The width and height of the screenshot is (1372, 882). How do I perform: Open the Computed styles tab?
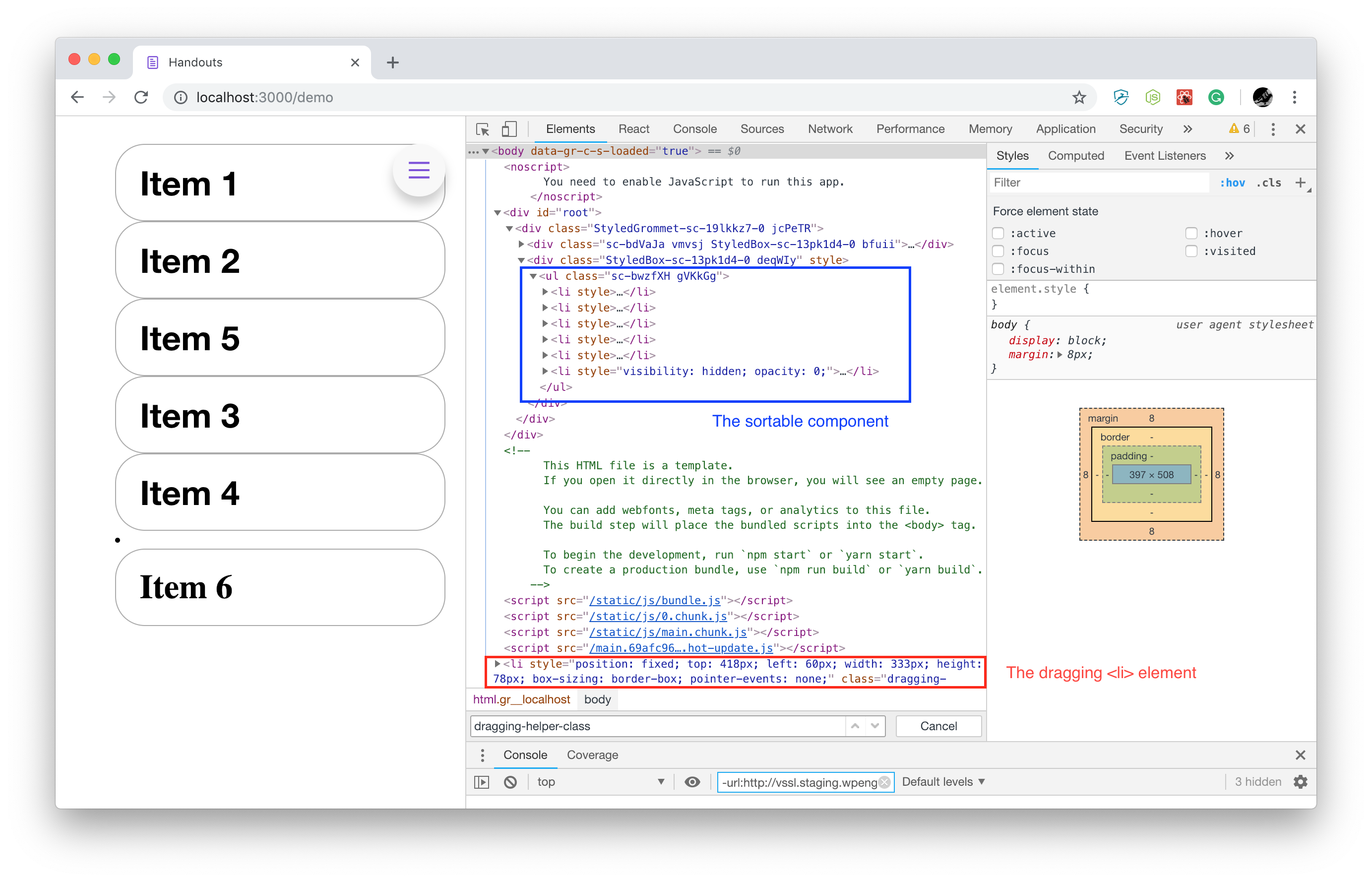click(x=1075, y=156)
